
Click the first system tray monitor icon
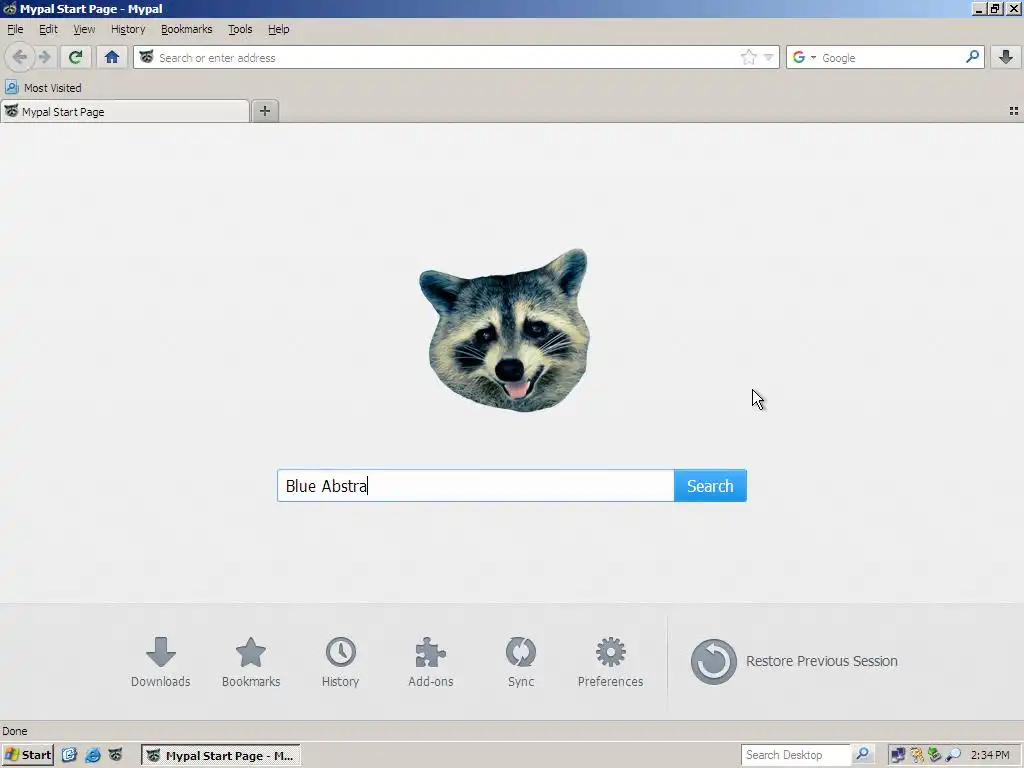click(x=898, y=756)
